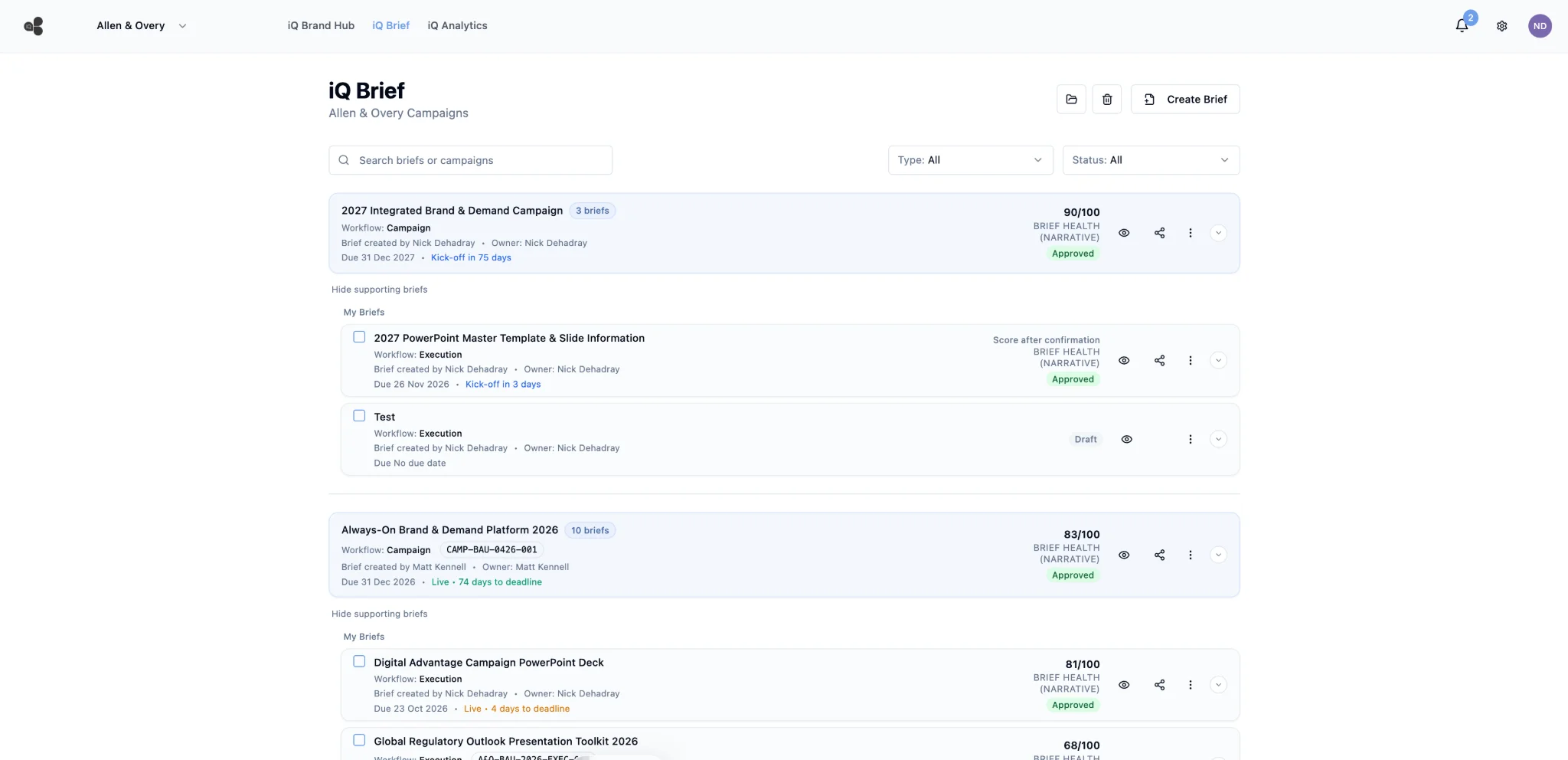1568x760 pixels.
Task: Share the Always-On Brand & Demand Platform 2026
Action: point(1159,555)
